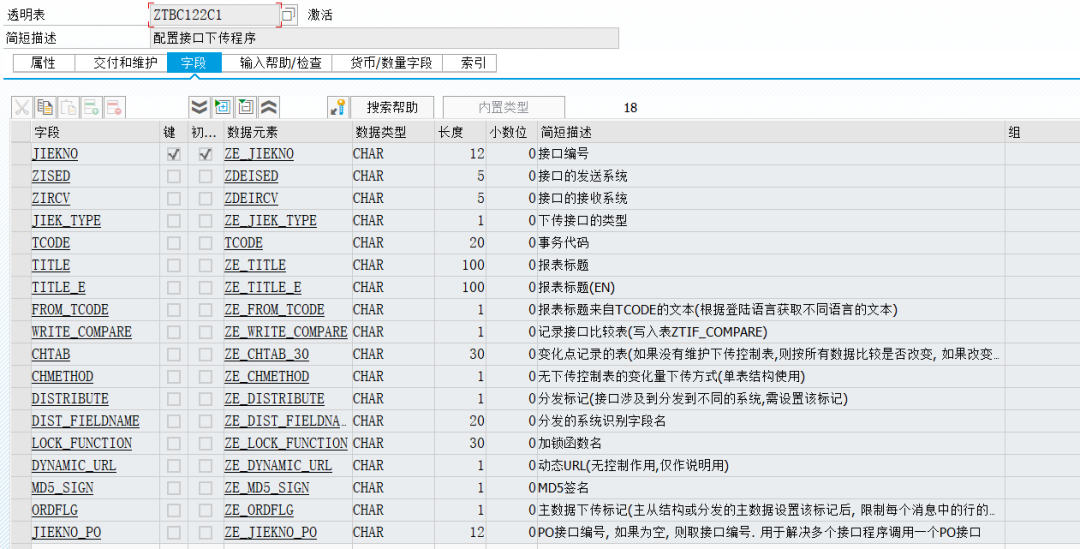Screen dimensions: 1080x549
Task: Click the 数据类型 column header
Action: click(393, 132)
